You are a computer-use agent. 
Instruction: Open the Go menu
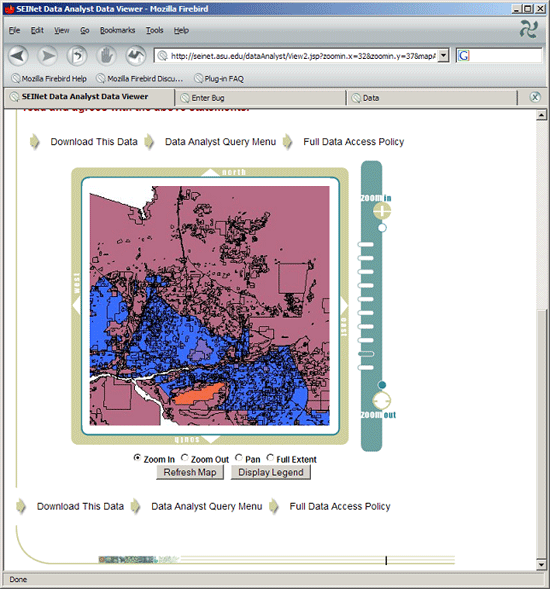point(85,30)
